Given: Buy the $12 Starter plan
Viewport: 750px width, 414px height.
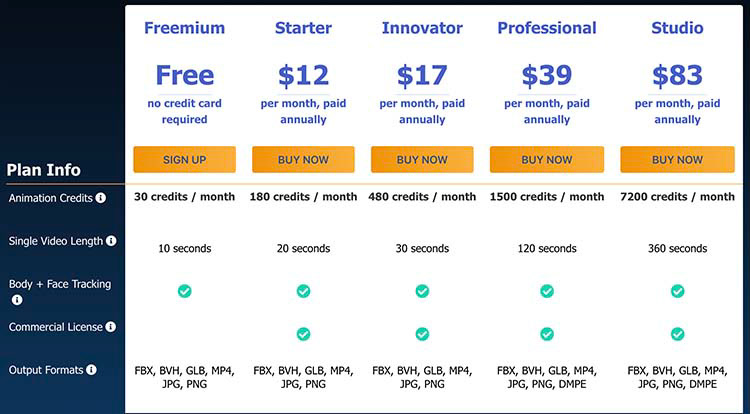Looking at the screenshot, I should click(303, 160).
